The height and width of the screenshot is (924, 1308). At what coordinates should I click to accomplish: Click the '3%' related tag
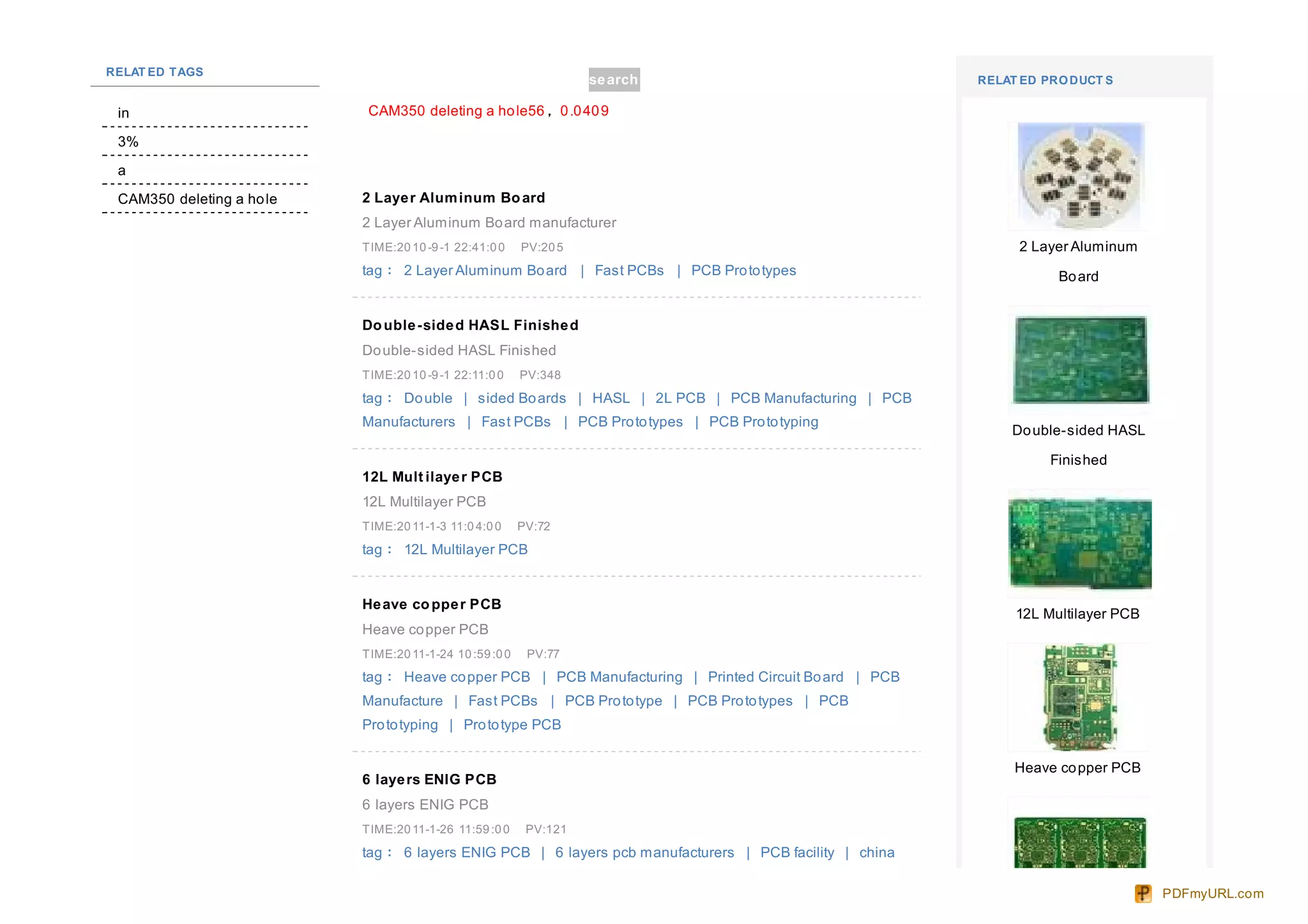click(x=128, y=142)
